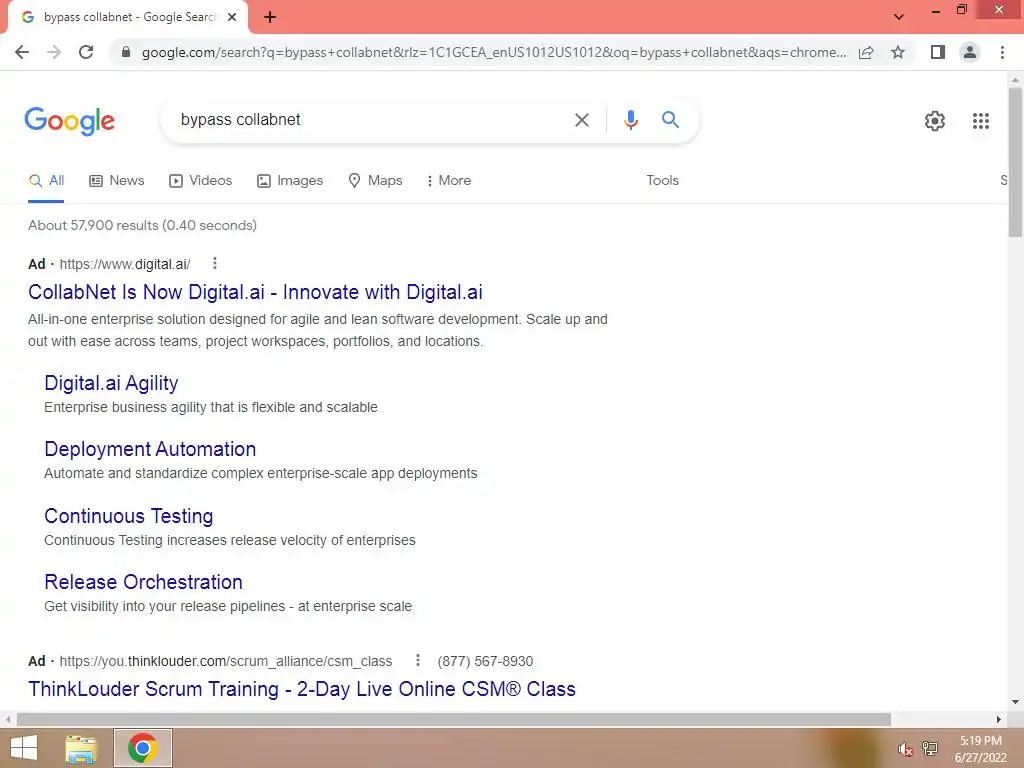The width and height of the screenshot is (1024, 768).
Task: Switch to the News tab
Action: (117, 181)
